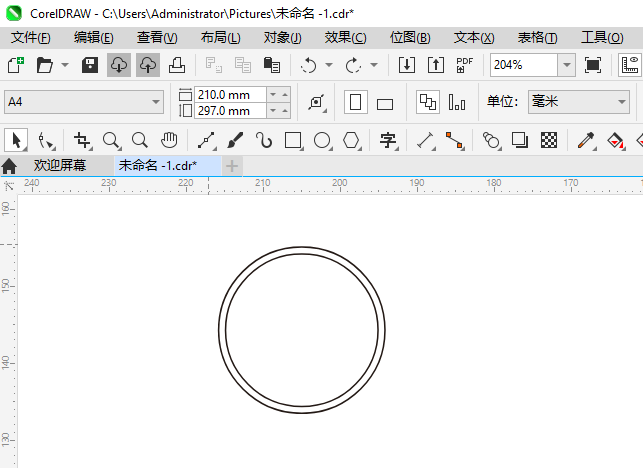Save the document with the floppy disk icon
The width and height of the screenshot is (643, 468).
pos(90,65)
